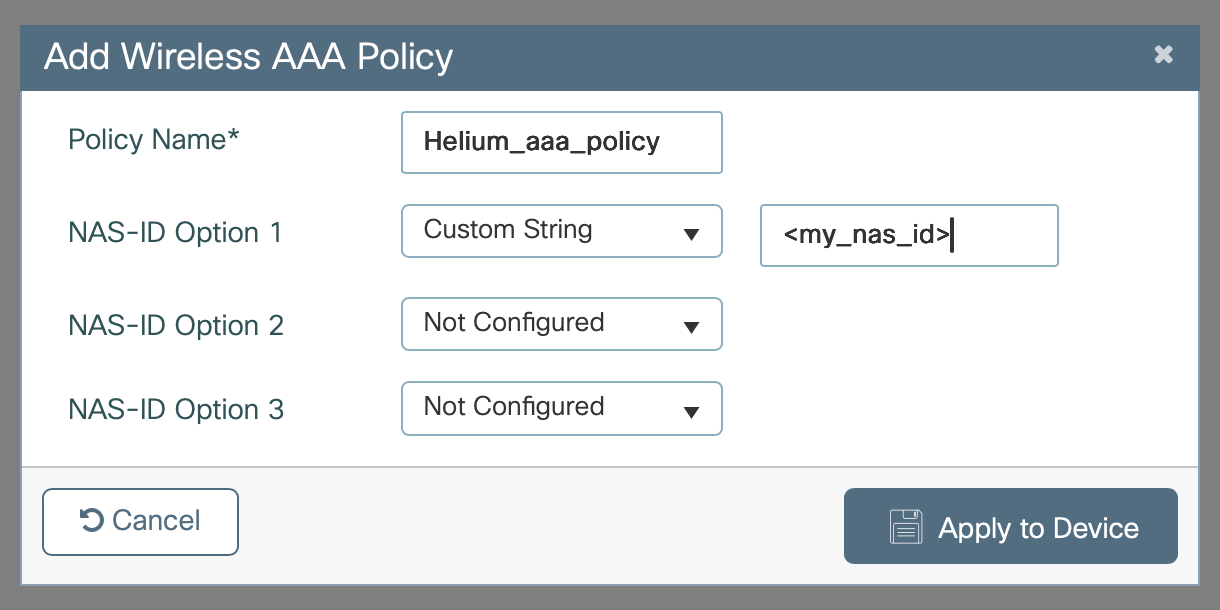Click the NAS-ID Option 3 label

175,410
